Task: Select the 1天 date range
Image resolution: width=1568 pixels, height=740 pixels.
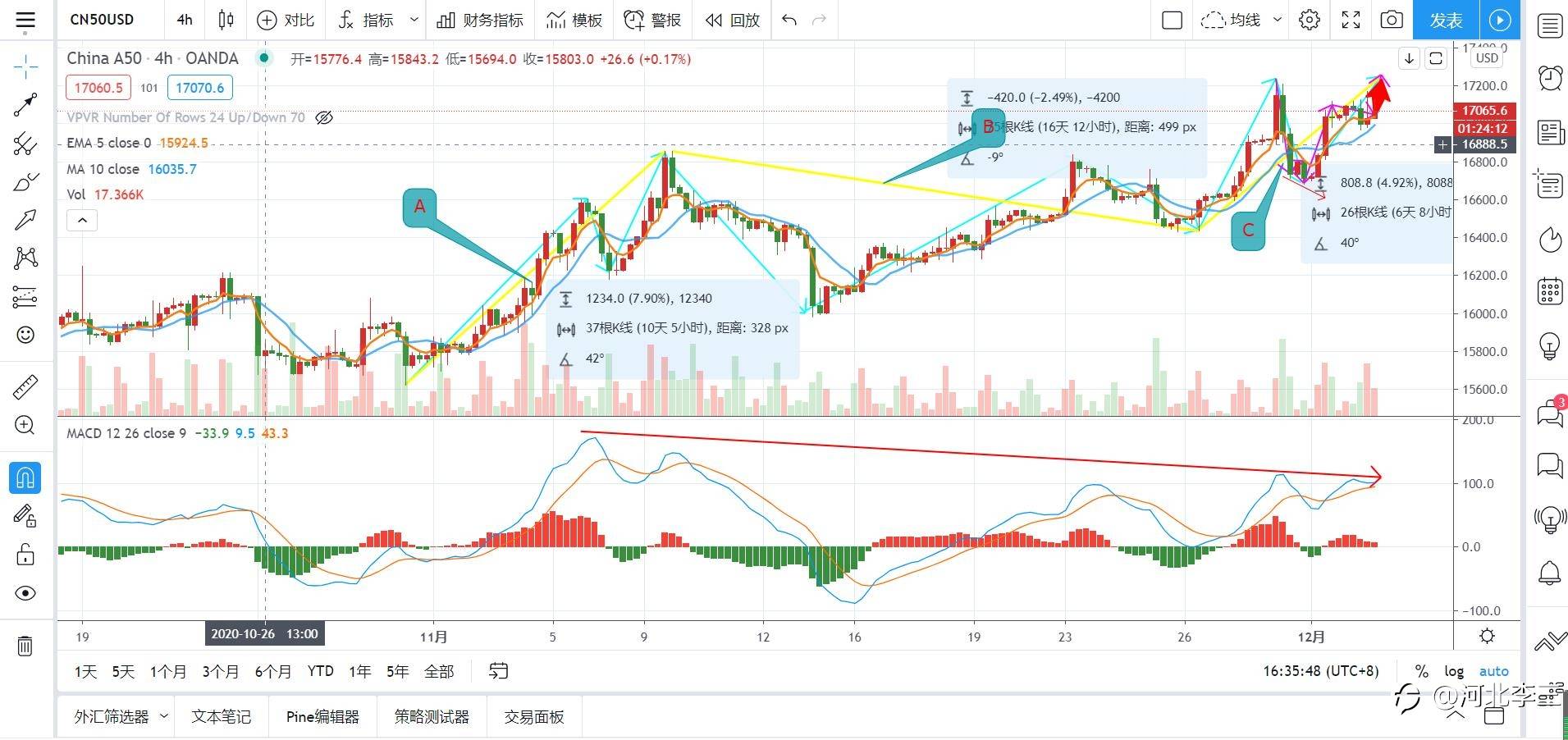Action: (x=85, y=671)
